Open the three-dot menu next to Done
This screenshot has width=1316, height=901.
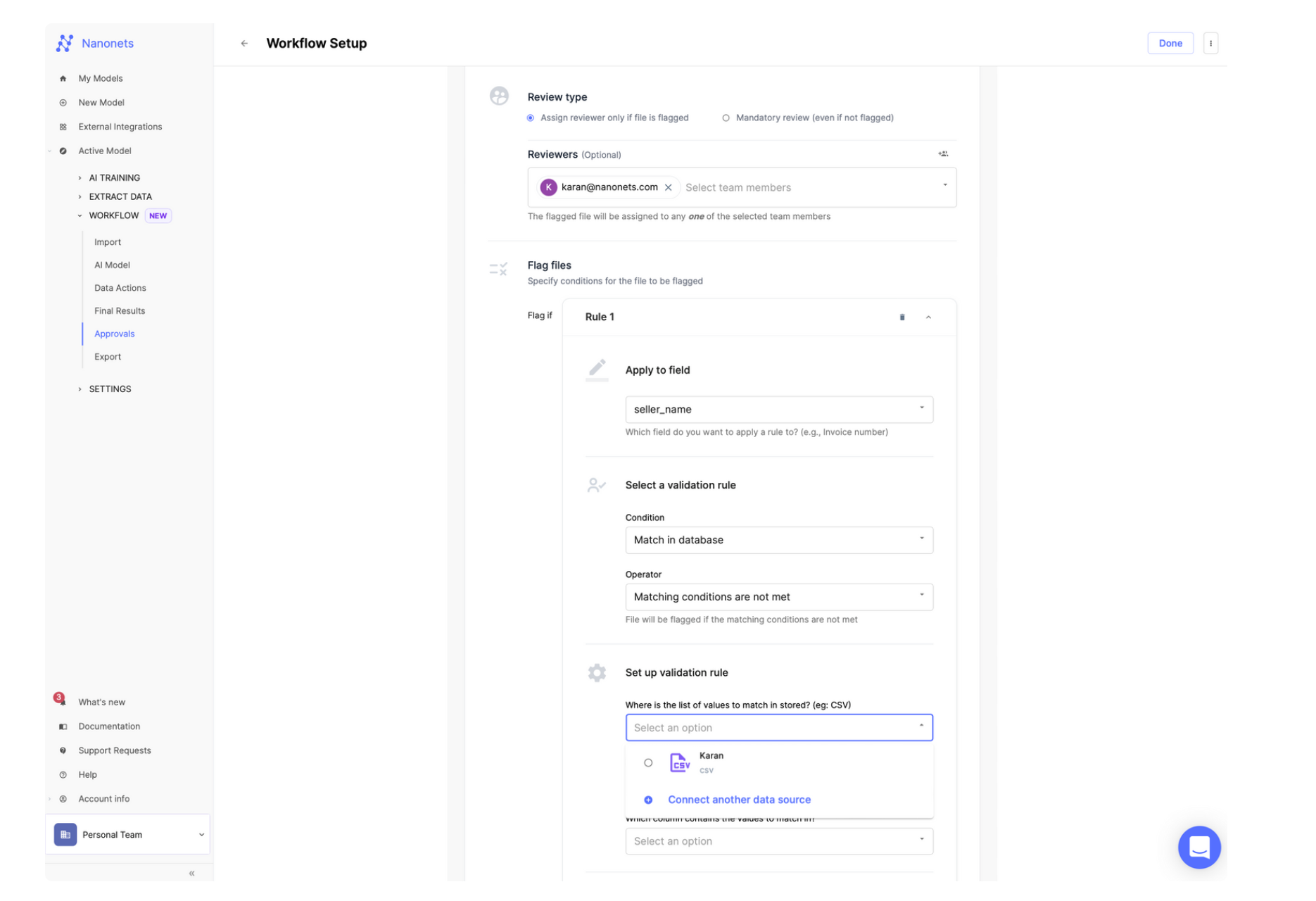[x=1211, y=43]
